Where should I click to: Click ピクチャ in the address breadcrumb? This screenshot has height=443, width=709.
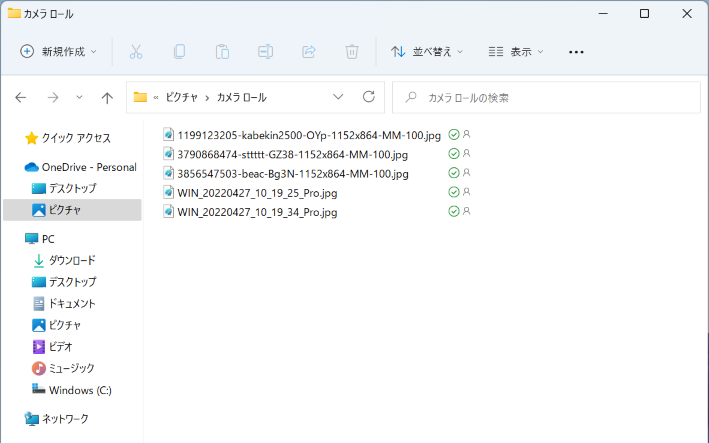click(182, 97)
